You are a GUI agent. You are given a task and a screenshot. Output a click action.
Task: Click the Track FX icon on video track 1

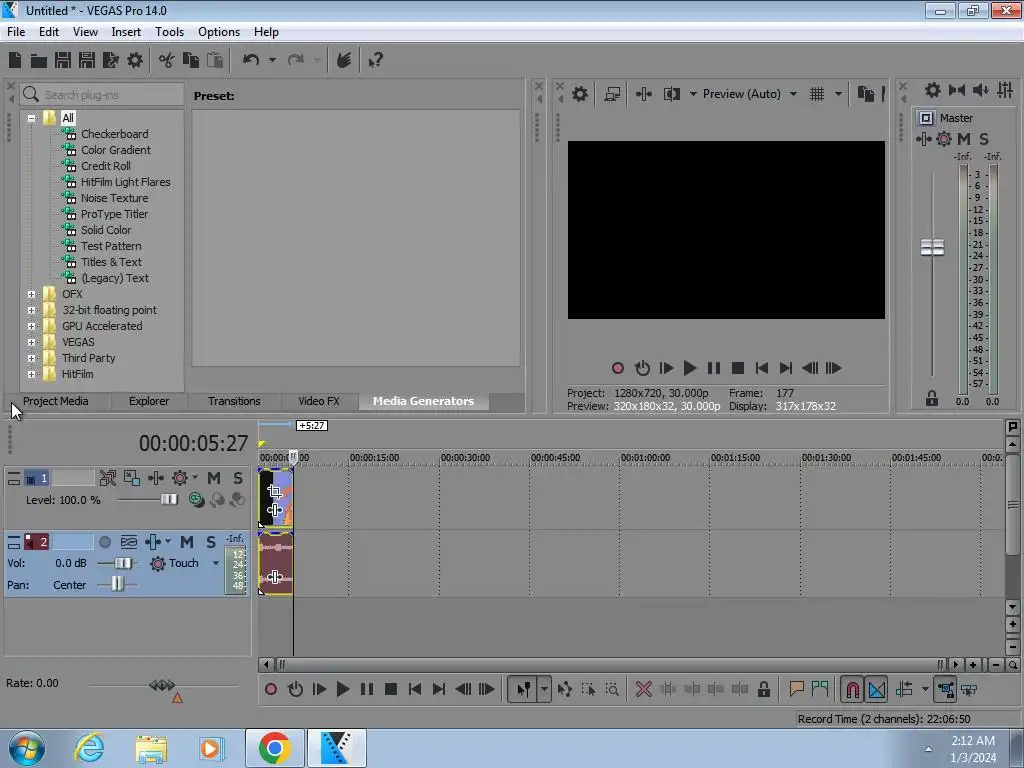coord(155,478)
